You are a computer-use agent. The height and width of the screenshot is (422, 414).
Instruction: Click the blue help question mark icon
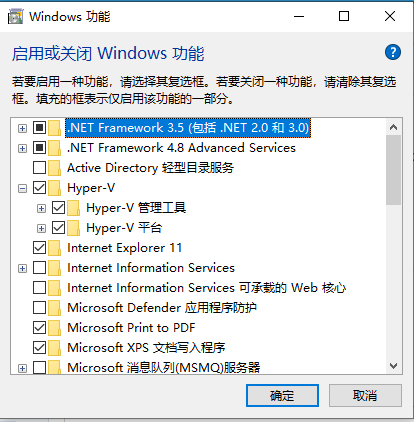(x=393, y=52)
